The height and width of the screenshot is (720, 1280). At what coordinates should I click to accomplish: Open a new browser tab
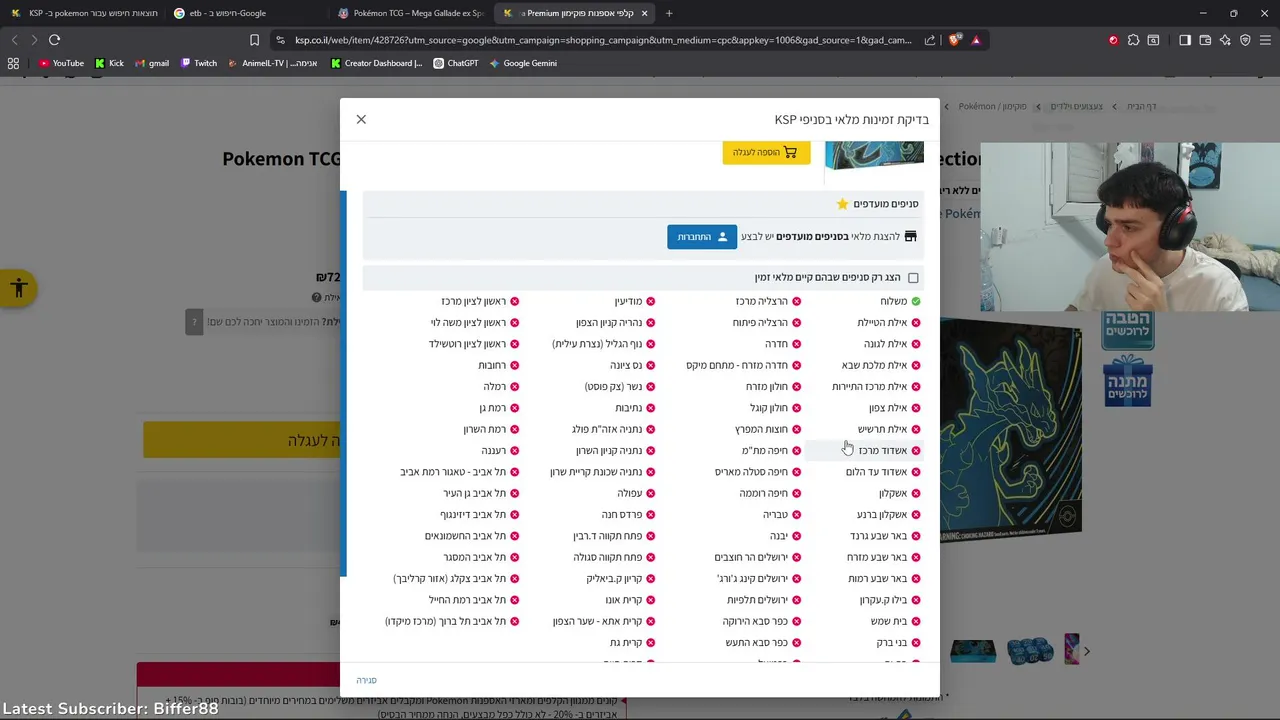point(669,13)
